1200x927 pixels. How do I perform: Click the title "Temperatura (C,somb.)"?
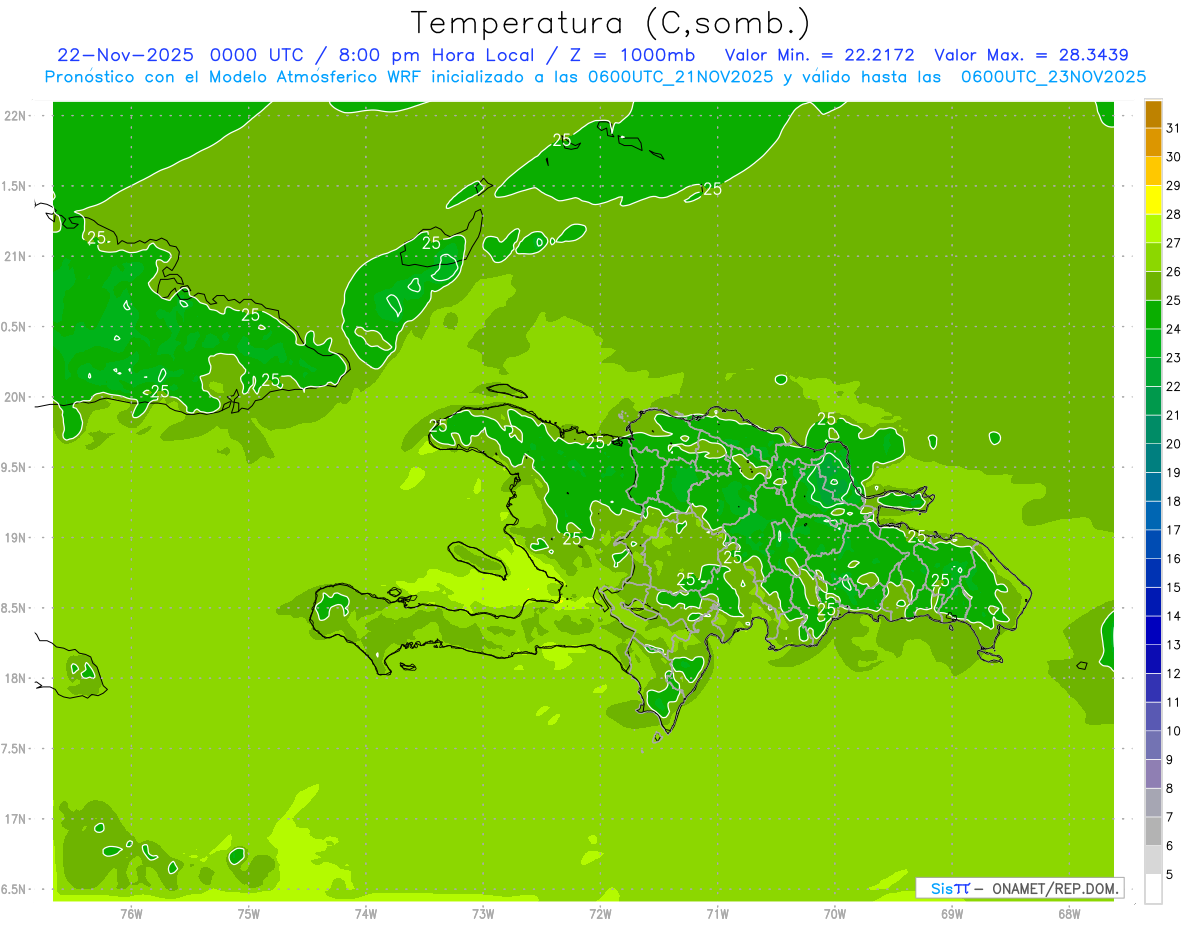[611, 23]
